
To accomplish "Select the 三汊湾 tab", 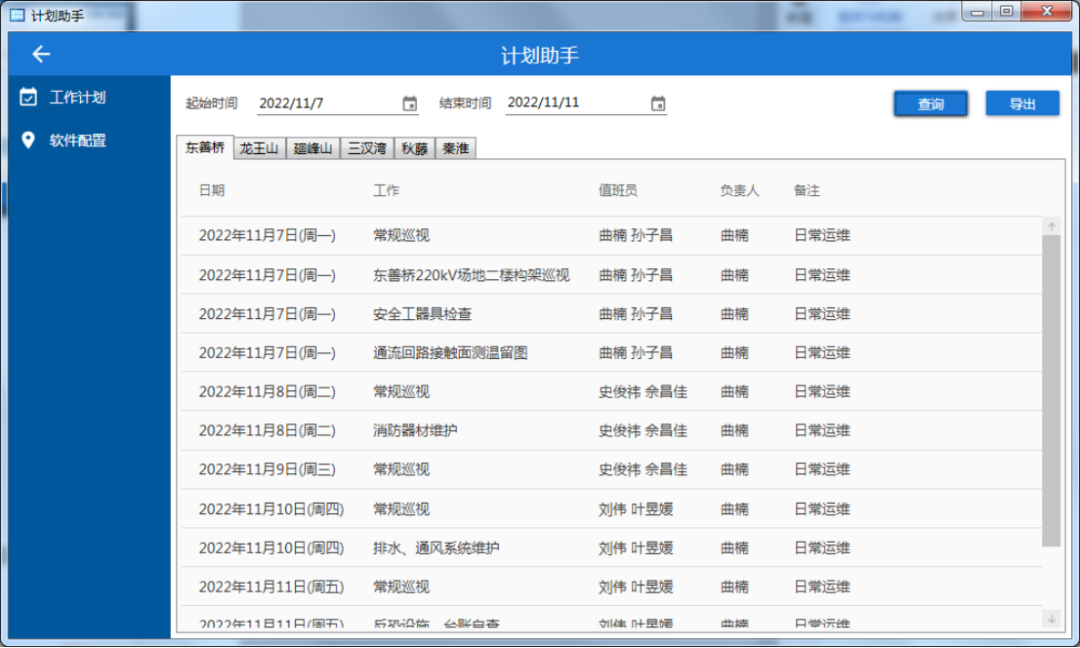I will [x=367, y=149].
